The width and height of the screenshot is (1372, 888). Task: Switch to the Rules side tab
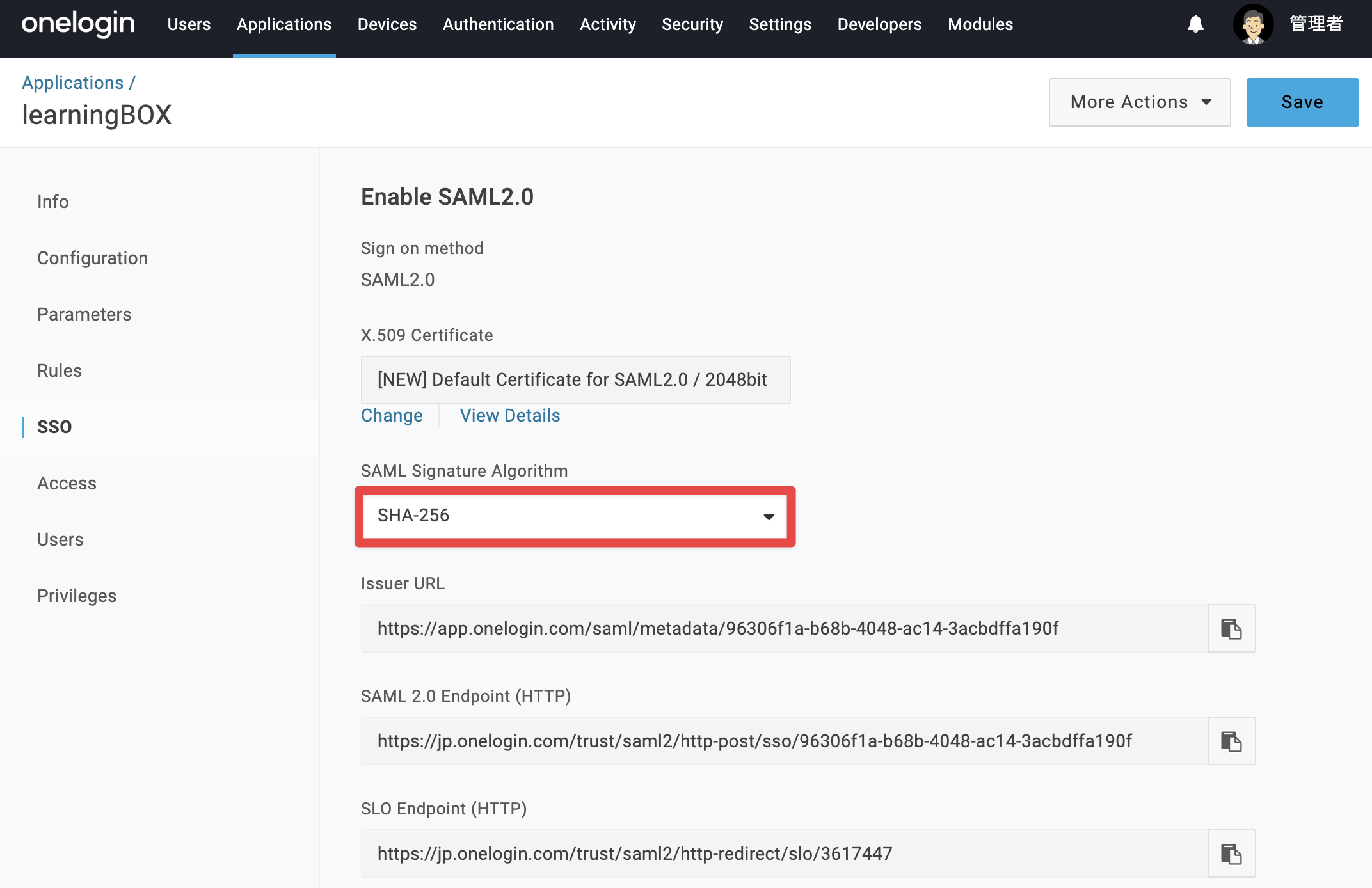[x=60, y=370]
